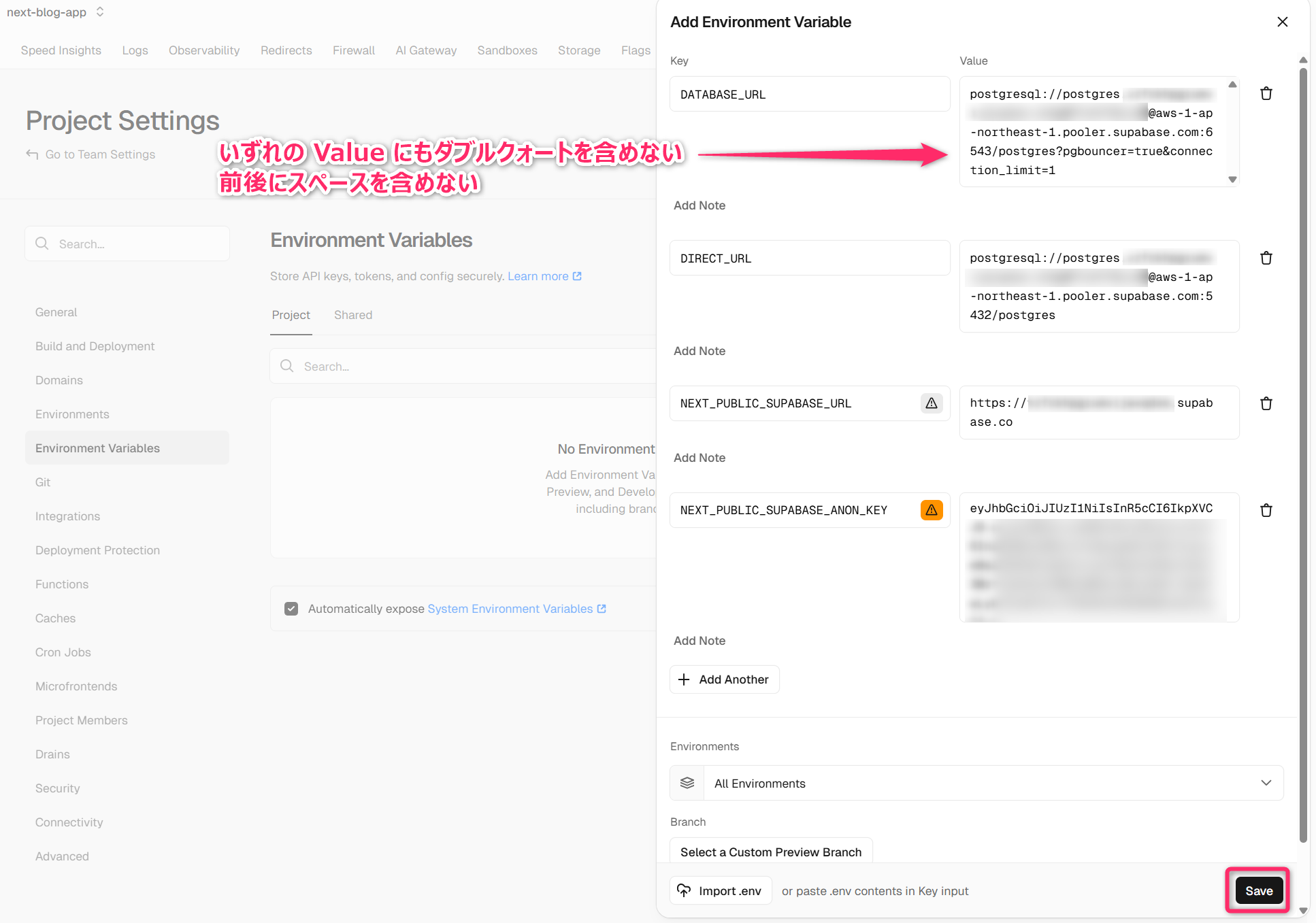Click the DIRECT_URL key input field

(x=809, y=258)
